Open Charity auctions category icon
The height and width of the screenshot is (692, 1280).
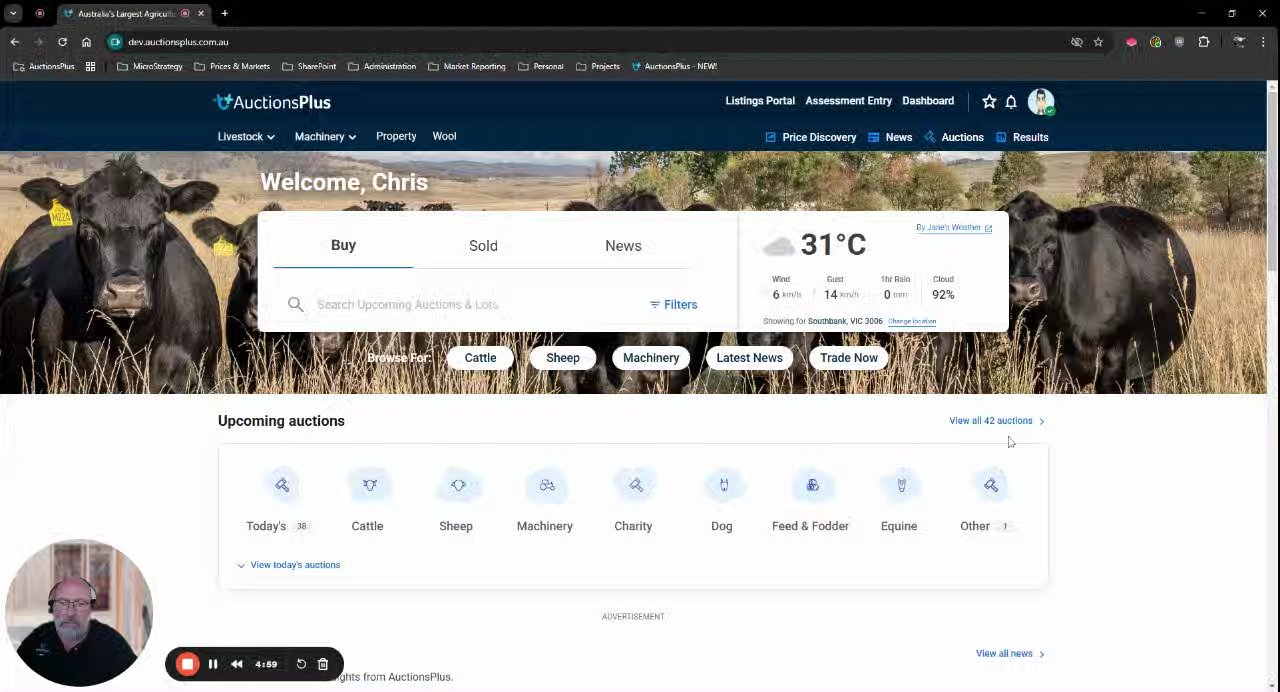pyautogui.click(x=636, y=486)
